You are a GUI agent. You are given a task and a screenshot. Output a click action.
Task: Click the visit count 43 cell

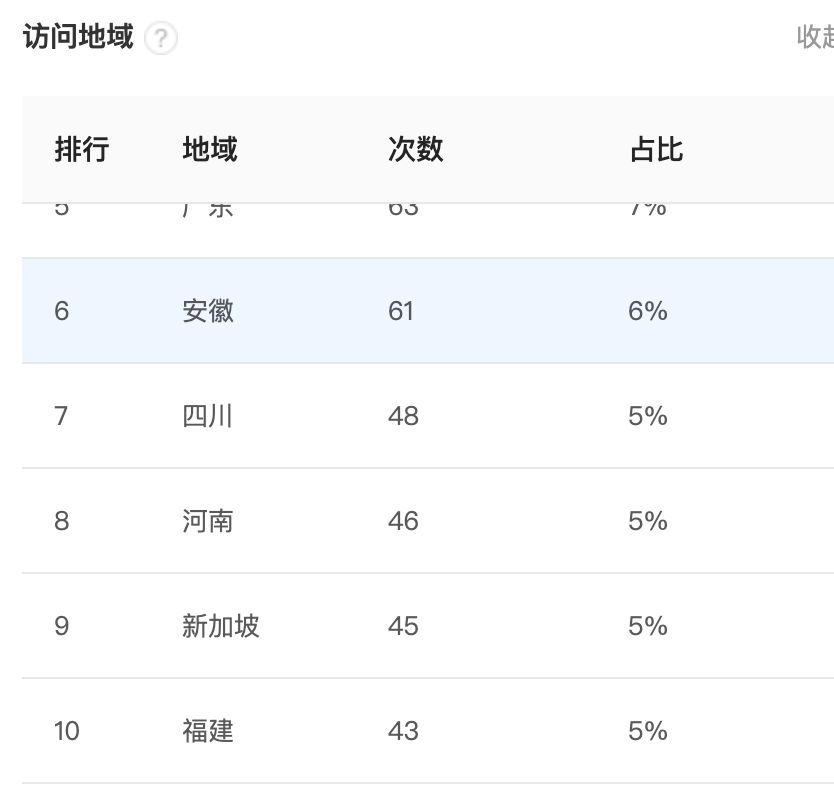(403, 731)
